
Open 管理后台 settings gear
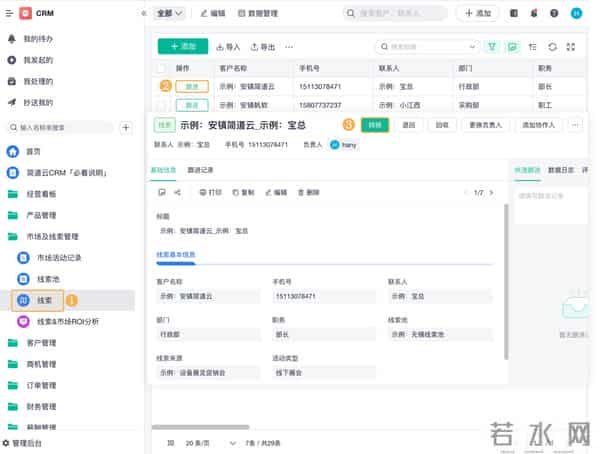pyautogui.click(x=22, y=443)
